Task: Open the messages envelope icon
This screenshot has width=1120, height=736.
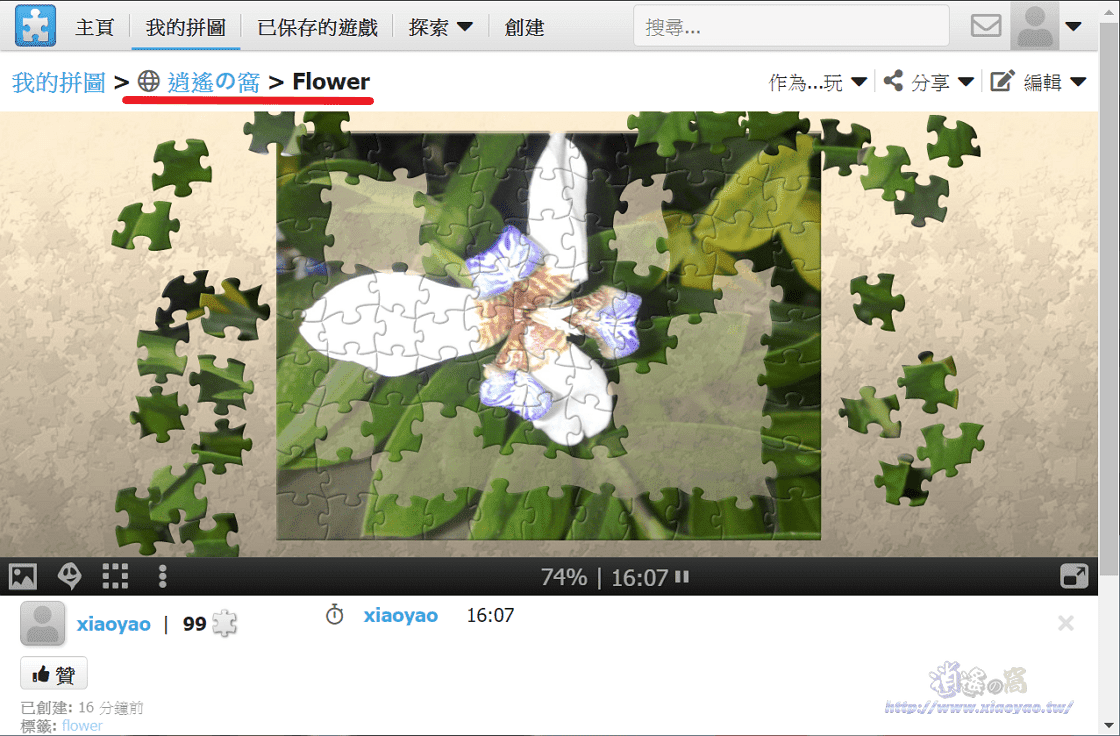Action: (986, 26)
